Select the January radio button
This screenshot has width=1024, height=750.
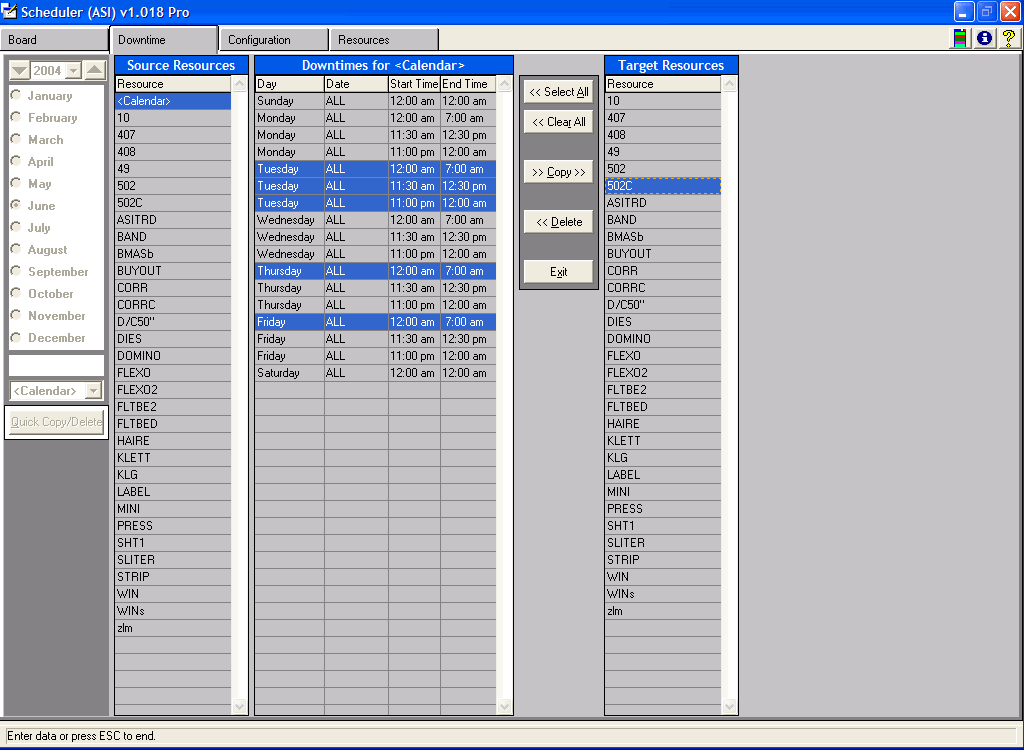pyautogui.click(x=16, y=96)
